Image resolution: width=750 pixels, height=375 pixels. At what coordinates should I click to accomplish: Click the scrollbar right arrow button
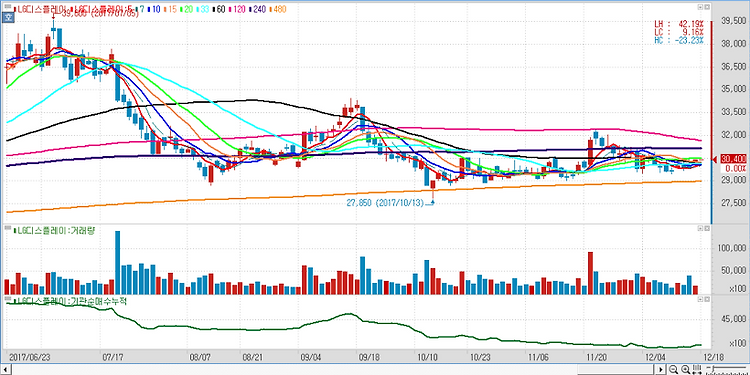661,369
